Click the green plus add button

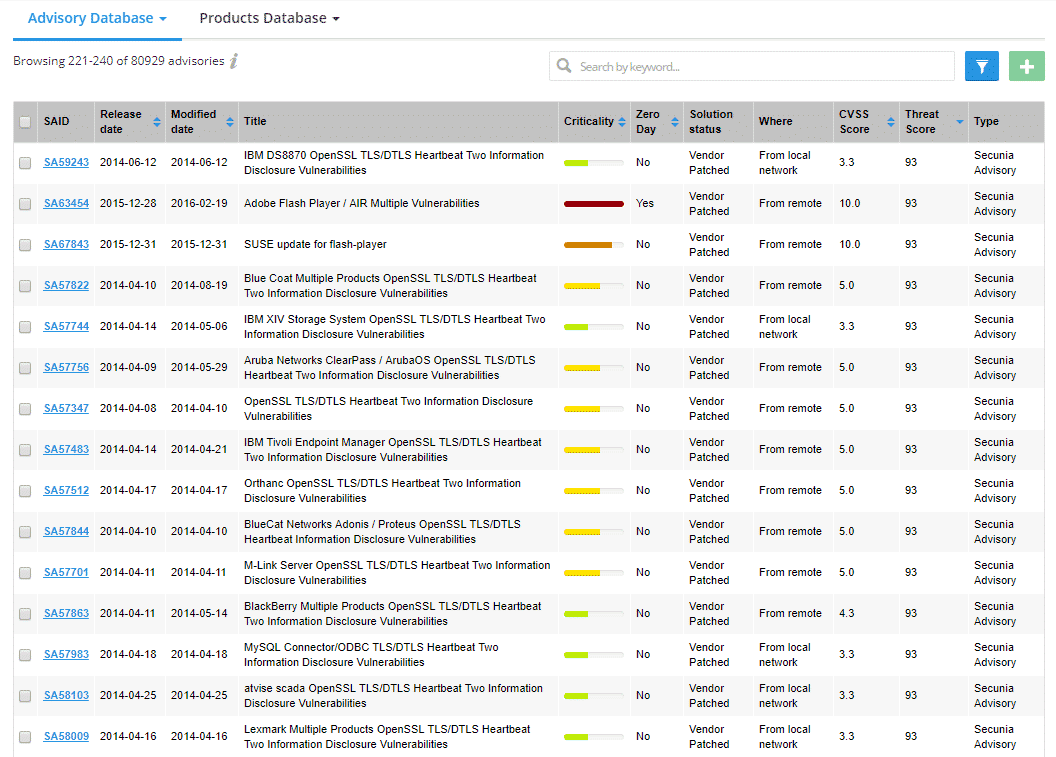point(1026,66)
